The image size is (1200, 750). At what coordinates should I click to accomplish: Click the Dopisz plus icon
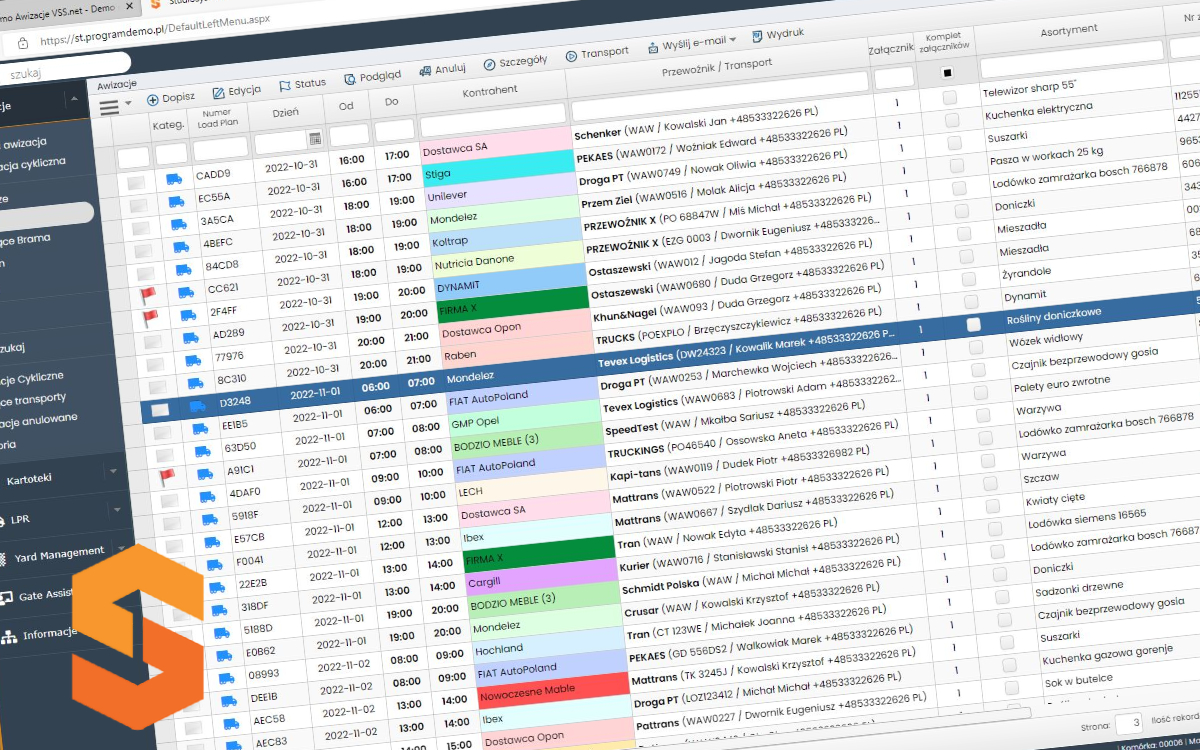tap(153, 99)
